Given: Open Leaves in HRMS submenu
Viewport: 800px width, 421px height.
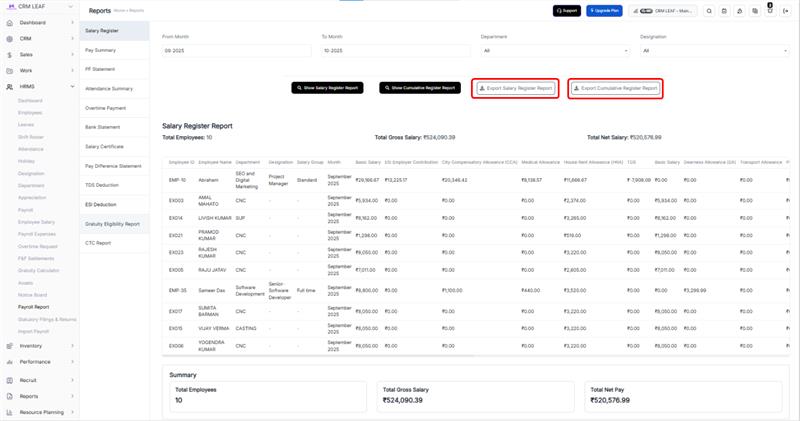Looking at the screenshot, I should click(x=26, y=125).
